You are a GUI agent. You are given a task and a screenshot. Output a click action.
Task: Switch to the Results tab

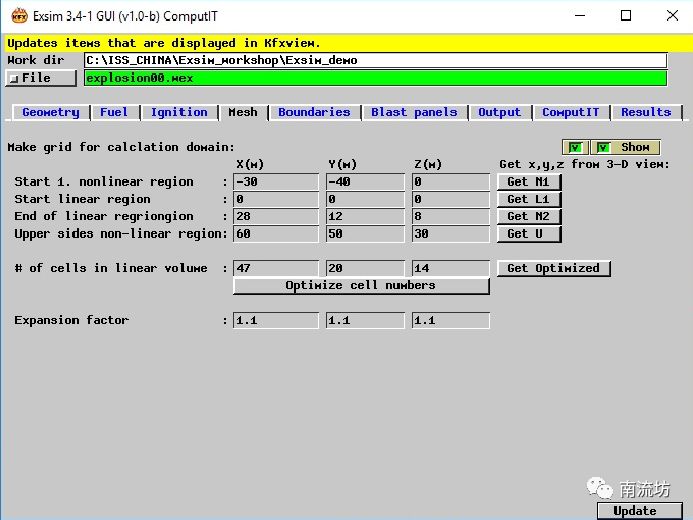645,112
